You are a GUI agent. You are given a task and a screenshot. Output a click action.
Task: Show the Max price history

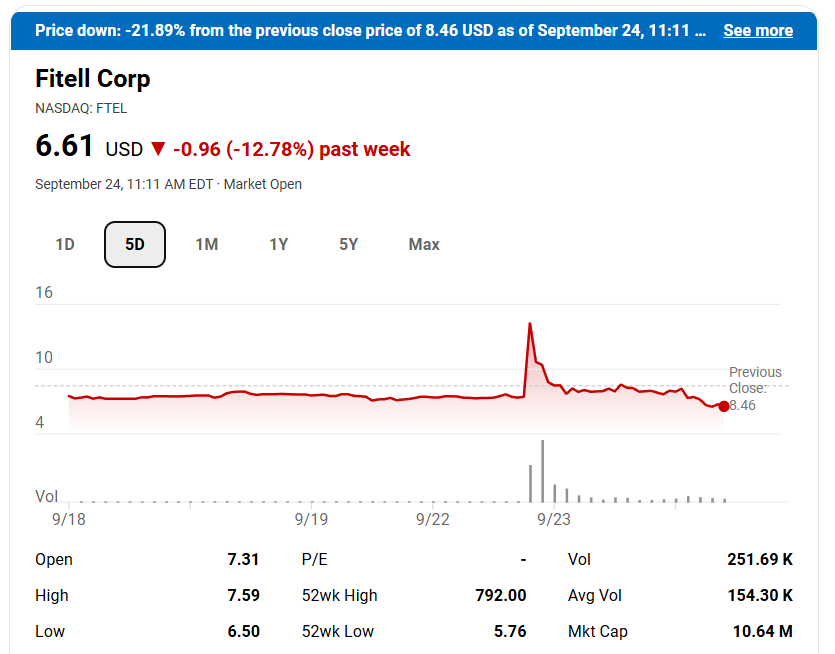(424, 244)
